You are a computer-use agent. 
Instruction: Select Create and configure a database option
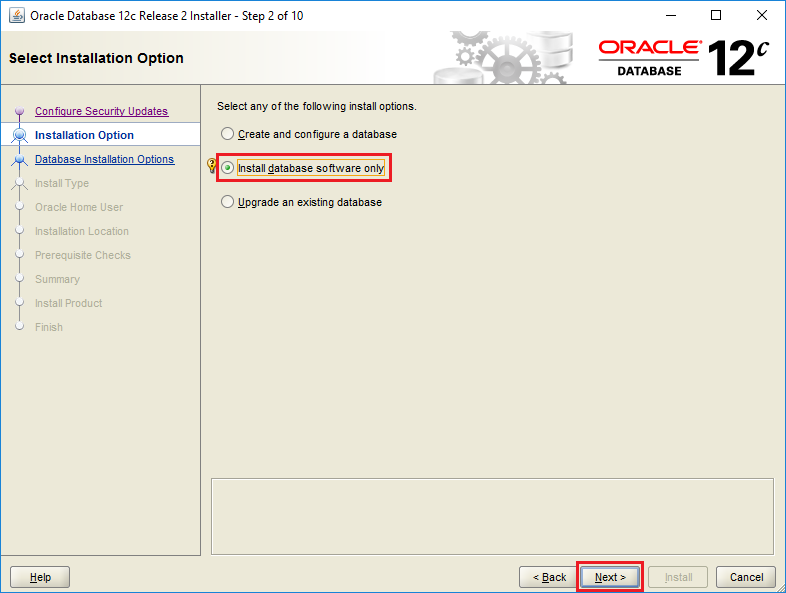pyautogui.click(x=309, y=134)
